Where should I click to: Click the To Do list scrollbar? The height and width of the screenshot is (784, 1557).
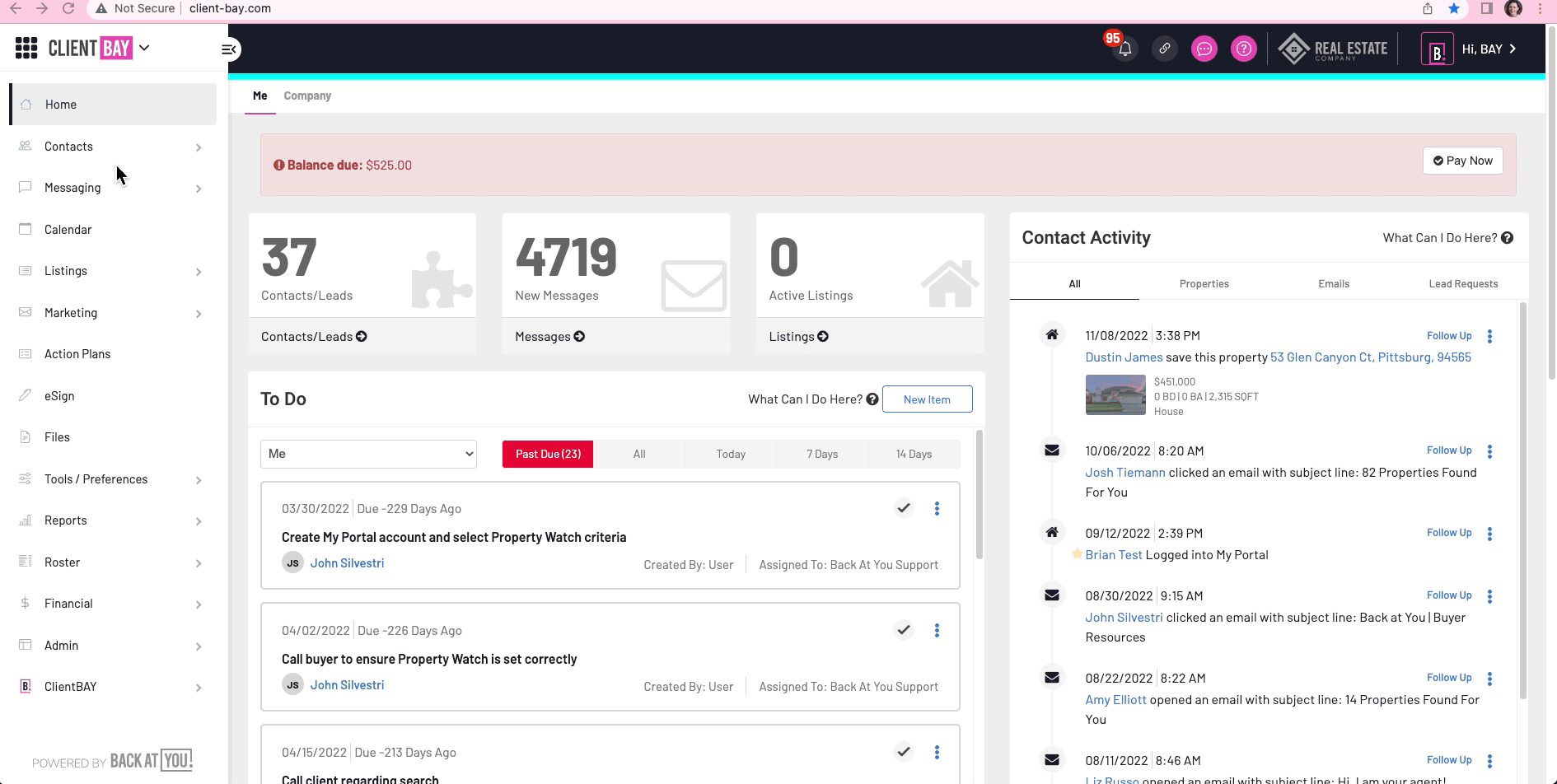[979, 494]
